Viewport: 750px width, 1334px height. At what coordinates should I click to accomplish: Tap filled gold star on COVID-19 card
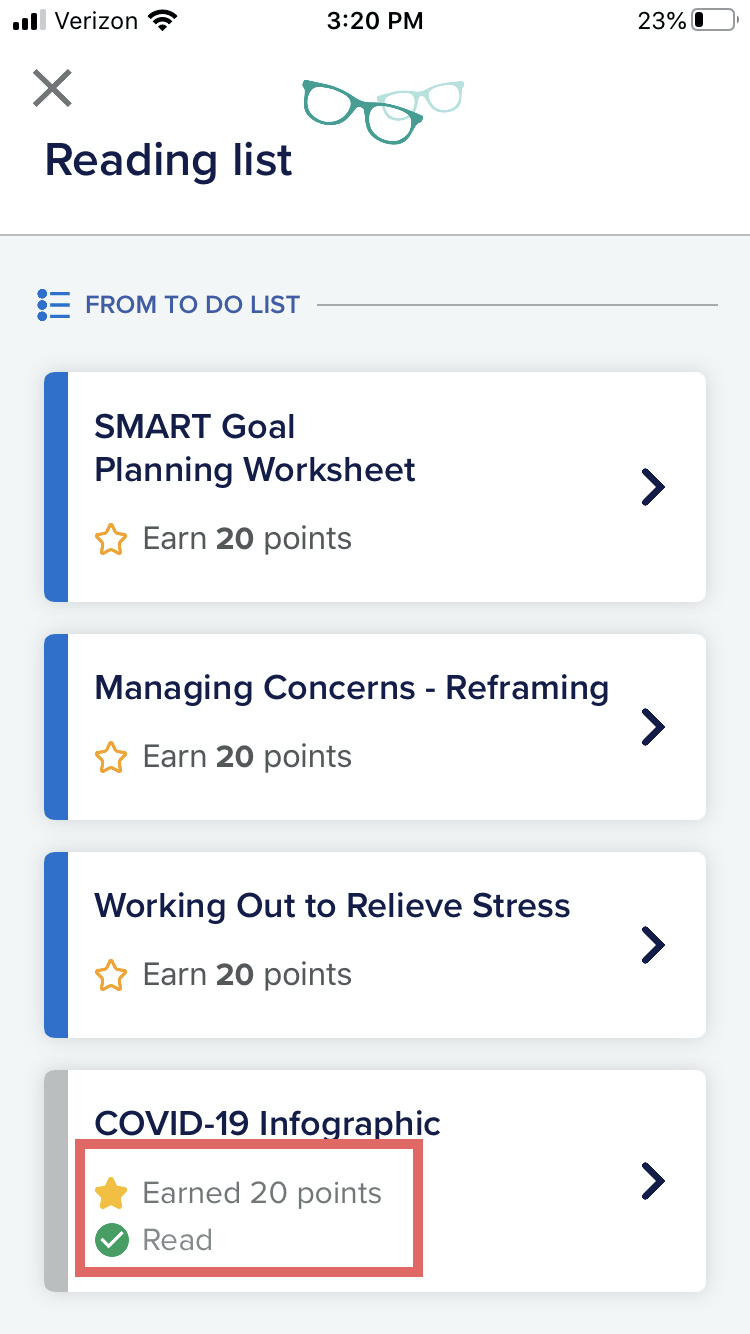click(111, 1193)
